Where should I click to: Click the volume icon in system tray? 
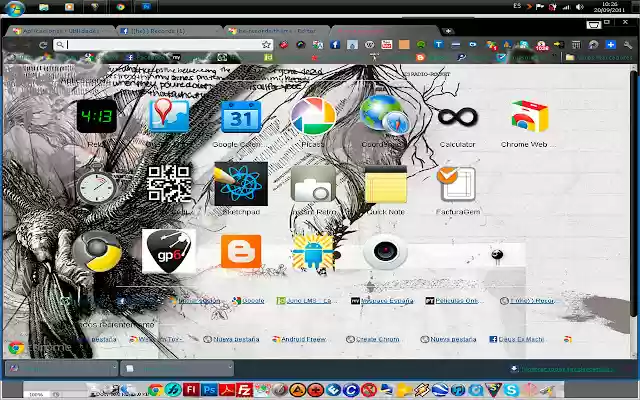click(580, 7)
